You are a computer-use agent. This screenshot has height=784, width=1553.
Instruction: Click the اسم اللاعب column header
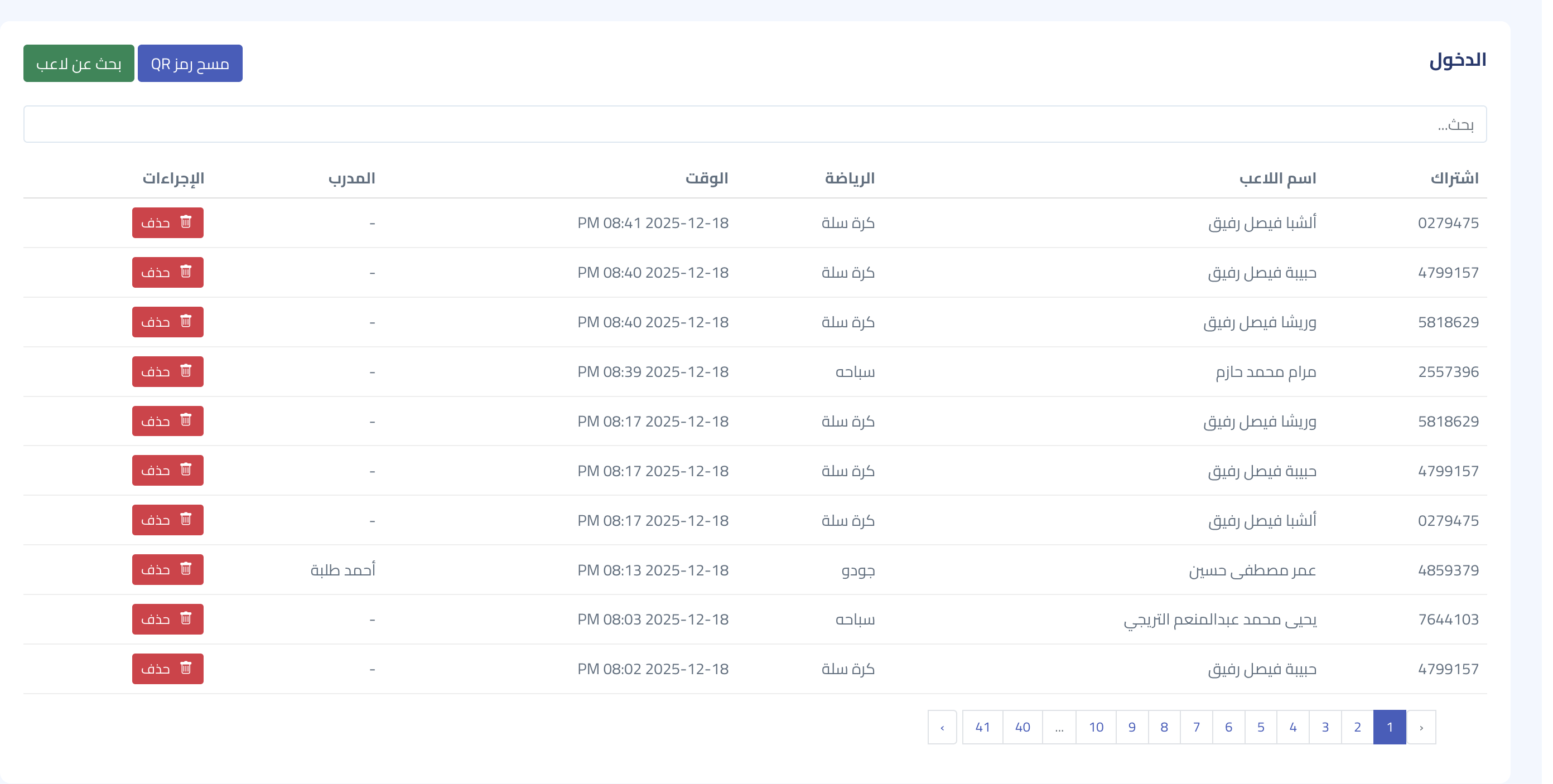(1277, 178)
